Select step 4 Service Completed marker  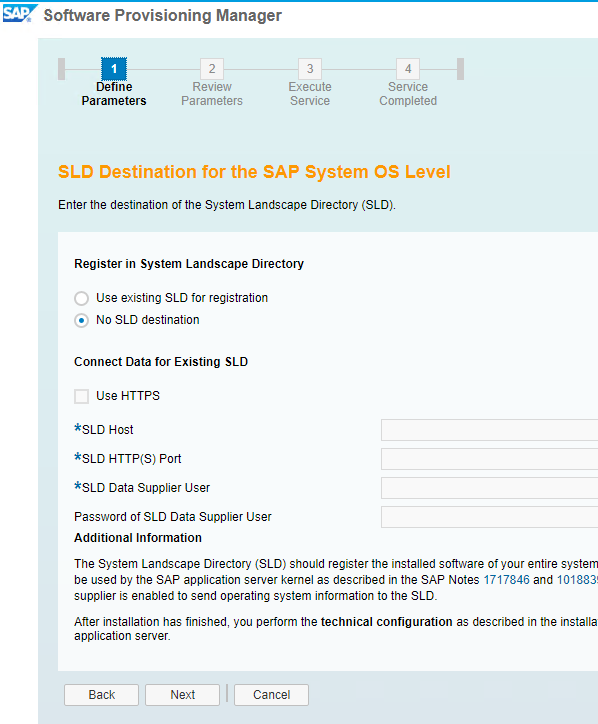click(408, 69)
